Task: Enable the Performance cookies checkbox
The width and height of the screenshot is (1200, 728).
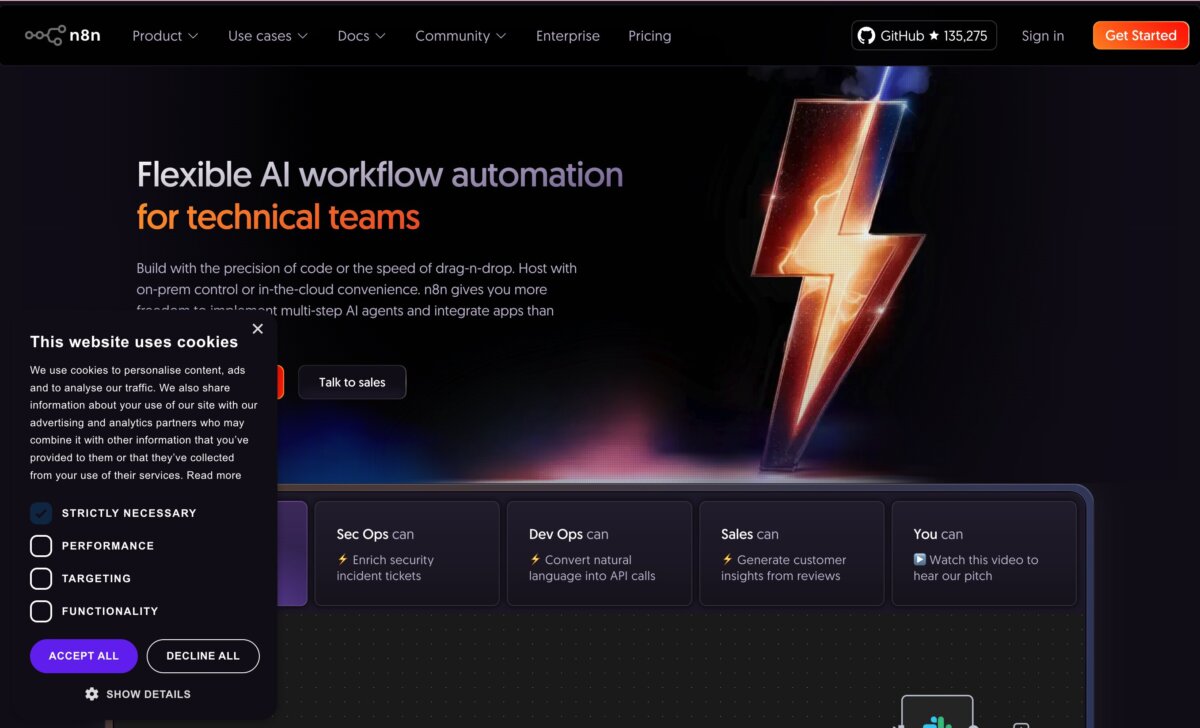Action: click(x=41, y=546)
